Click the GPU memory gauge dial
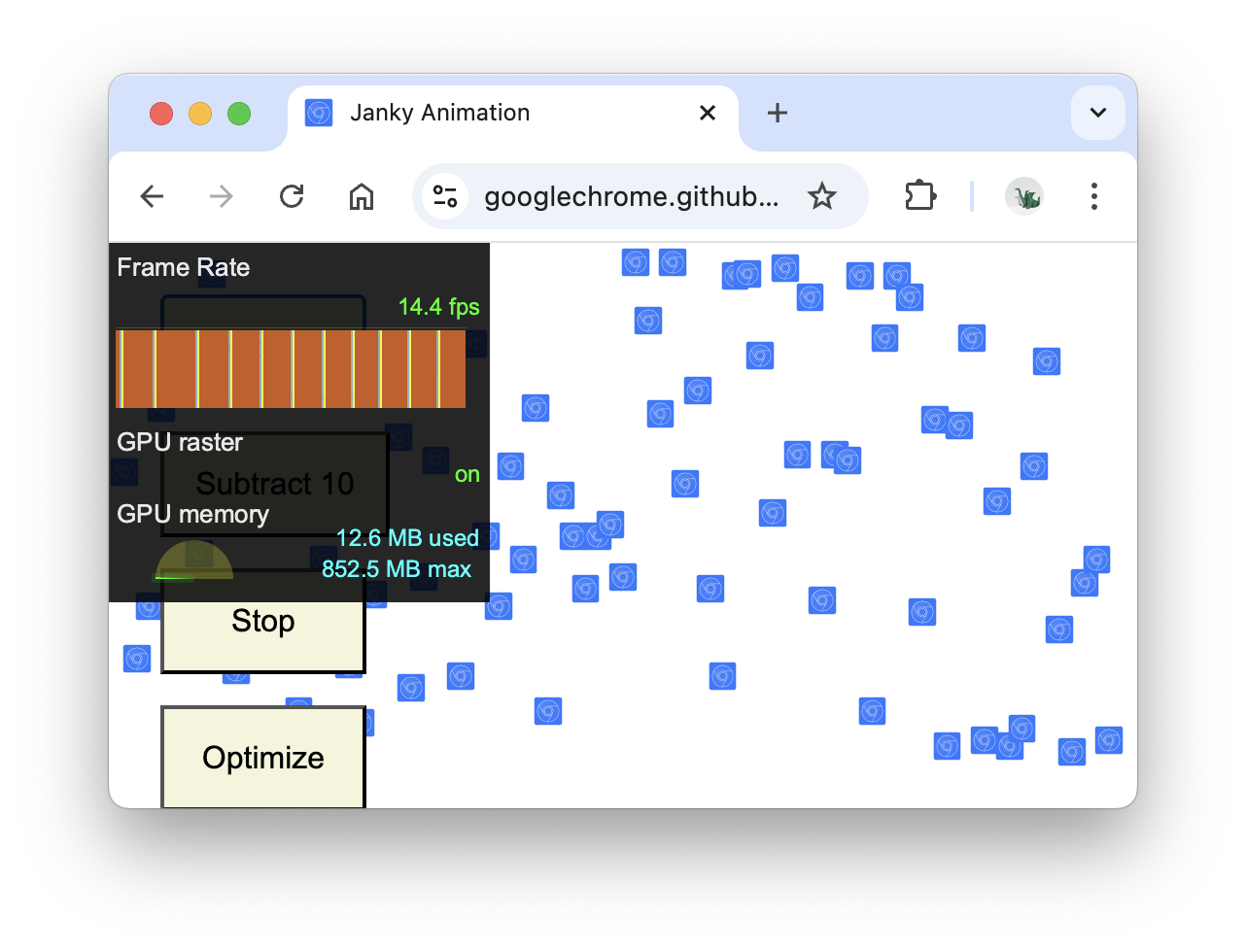This screenshot has width=1246, height=952. coord(194,561)
